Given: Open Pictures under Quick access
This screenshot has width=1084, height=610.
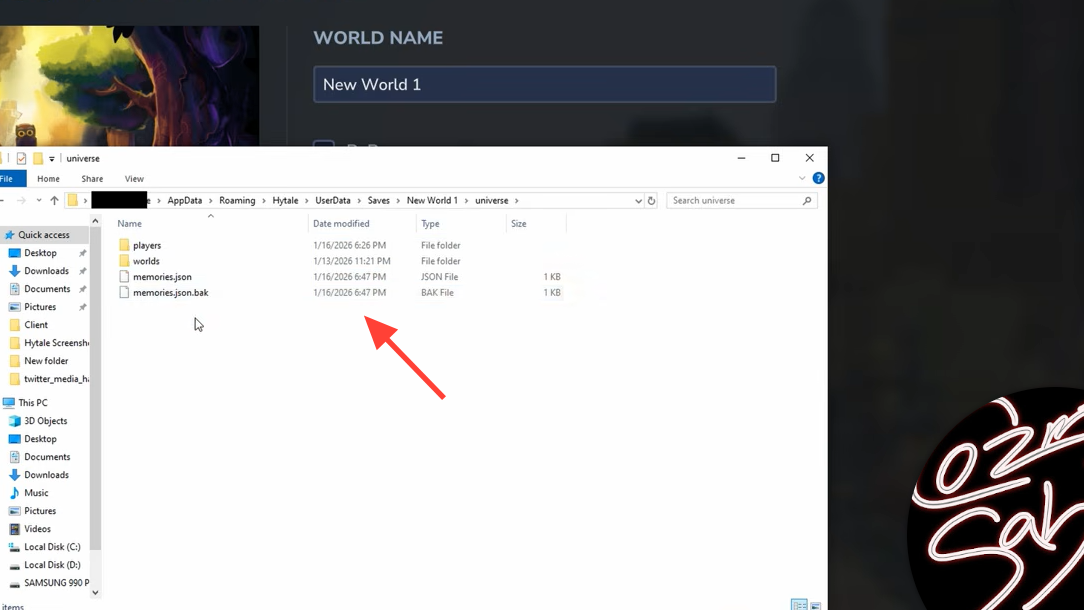Looking at the screenshot, I should click(x=40, y=307).
